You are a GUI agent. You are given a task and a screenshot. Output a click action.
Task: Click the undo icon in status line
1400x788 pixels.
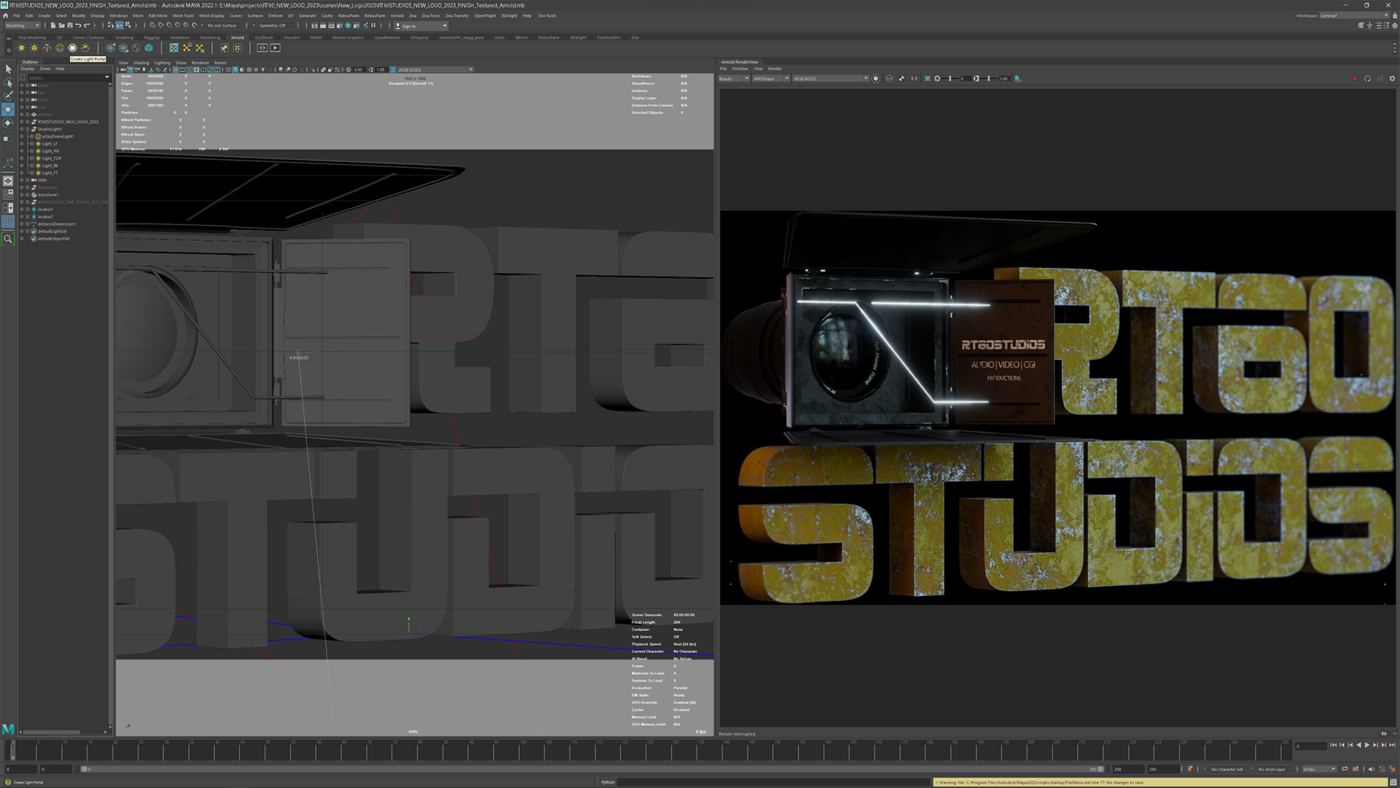pyautogui.click(x=78, y=25)
